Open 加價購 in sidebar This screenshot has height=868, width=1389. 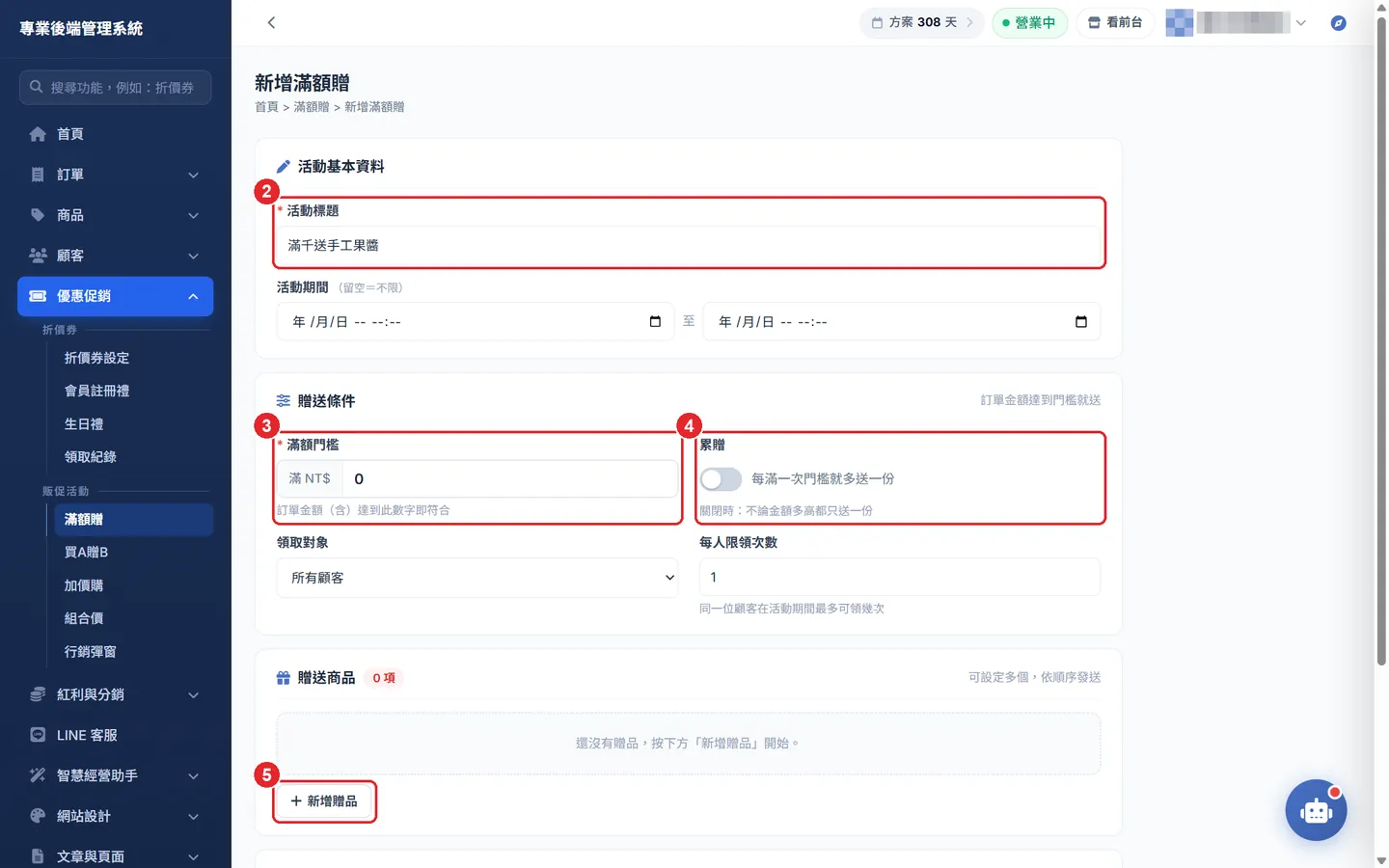coord(84,585)
